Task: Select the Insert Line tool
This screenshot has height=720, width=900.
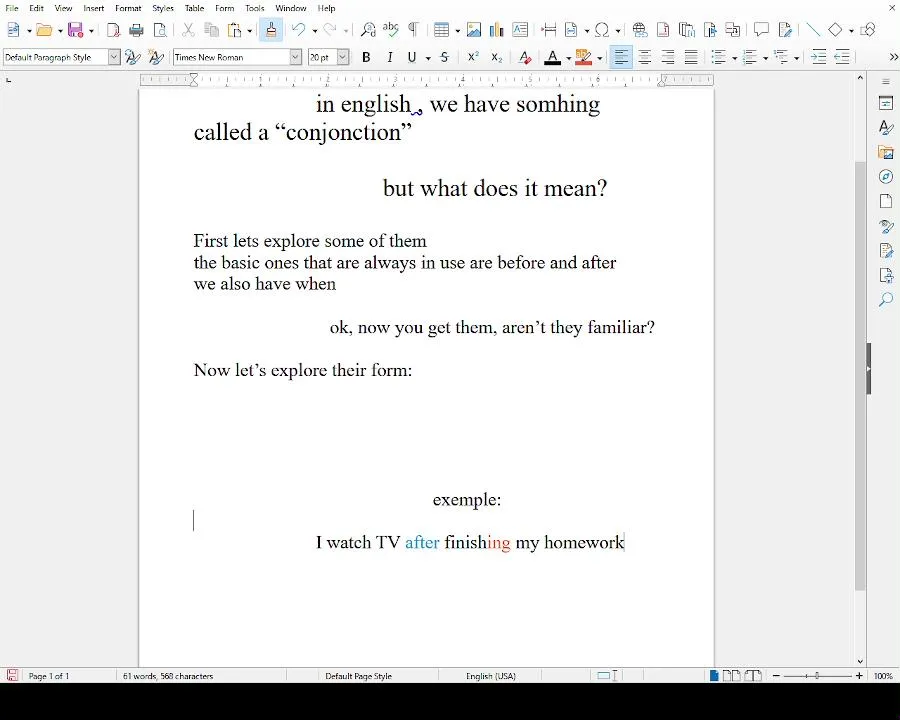Action: tap(813, 30)
